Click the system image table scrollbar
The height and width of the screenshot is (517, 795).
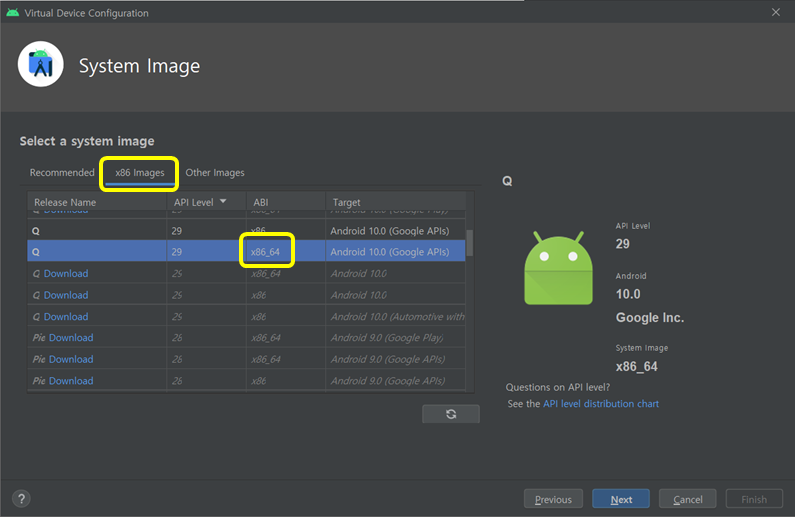click(x=469, y=243)
